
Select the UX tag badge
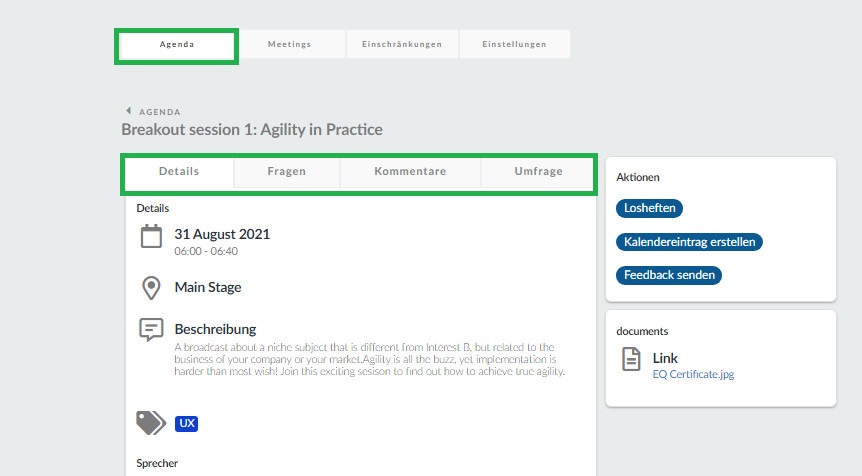click(x=186, y=423)
